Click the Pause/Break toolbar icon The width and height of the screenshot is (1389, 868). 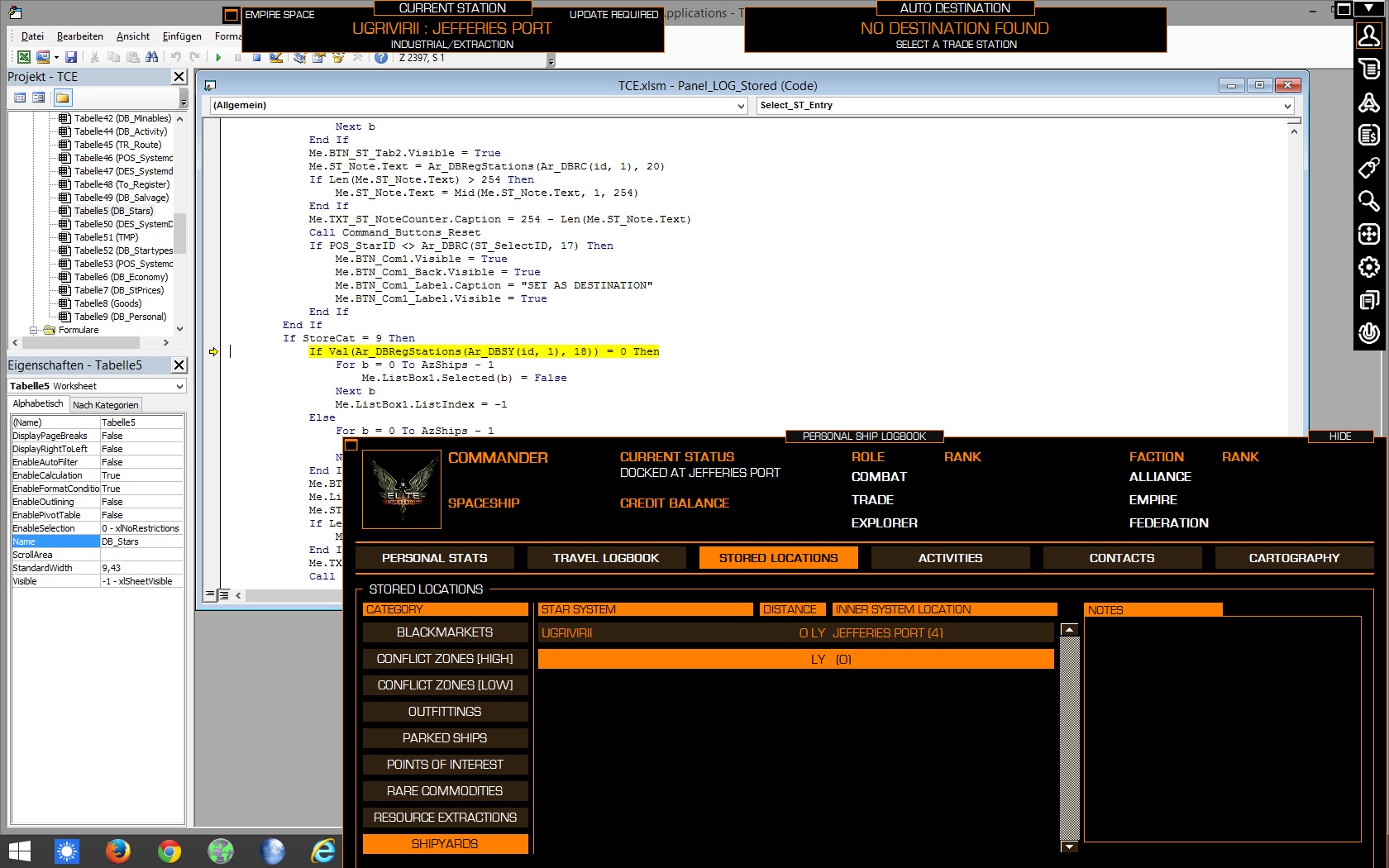click(x=237, y=57)
